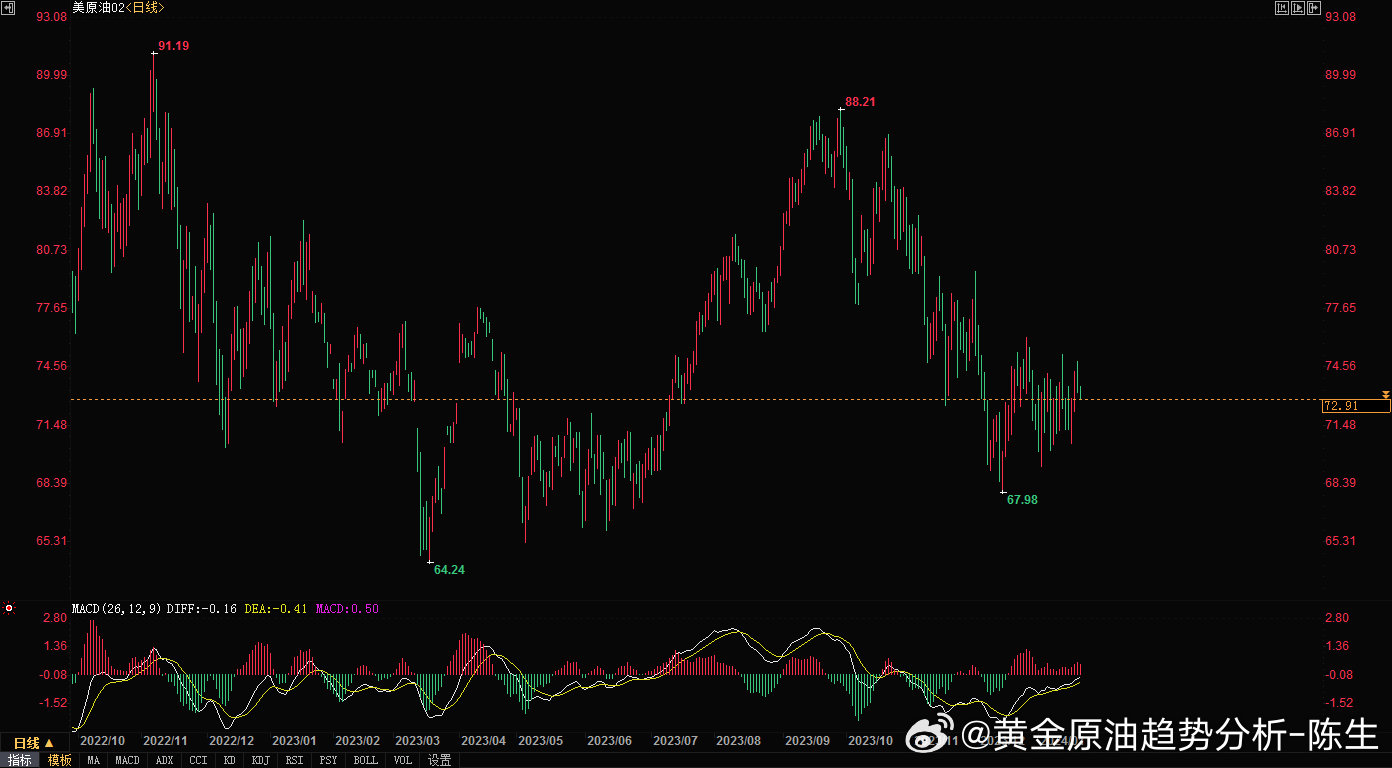Click the magenta MACD:0.50 value
This screenshot has height=768, width=1392.
click(x=348, y=608)
